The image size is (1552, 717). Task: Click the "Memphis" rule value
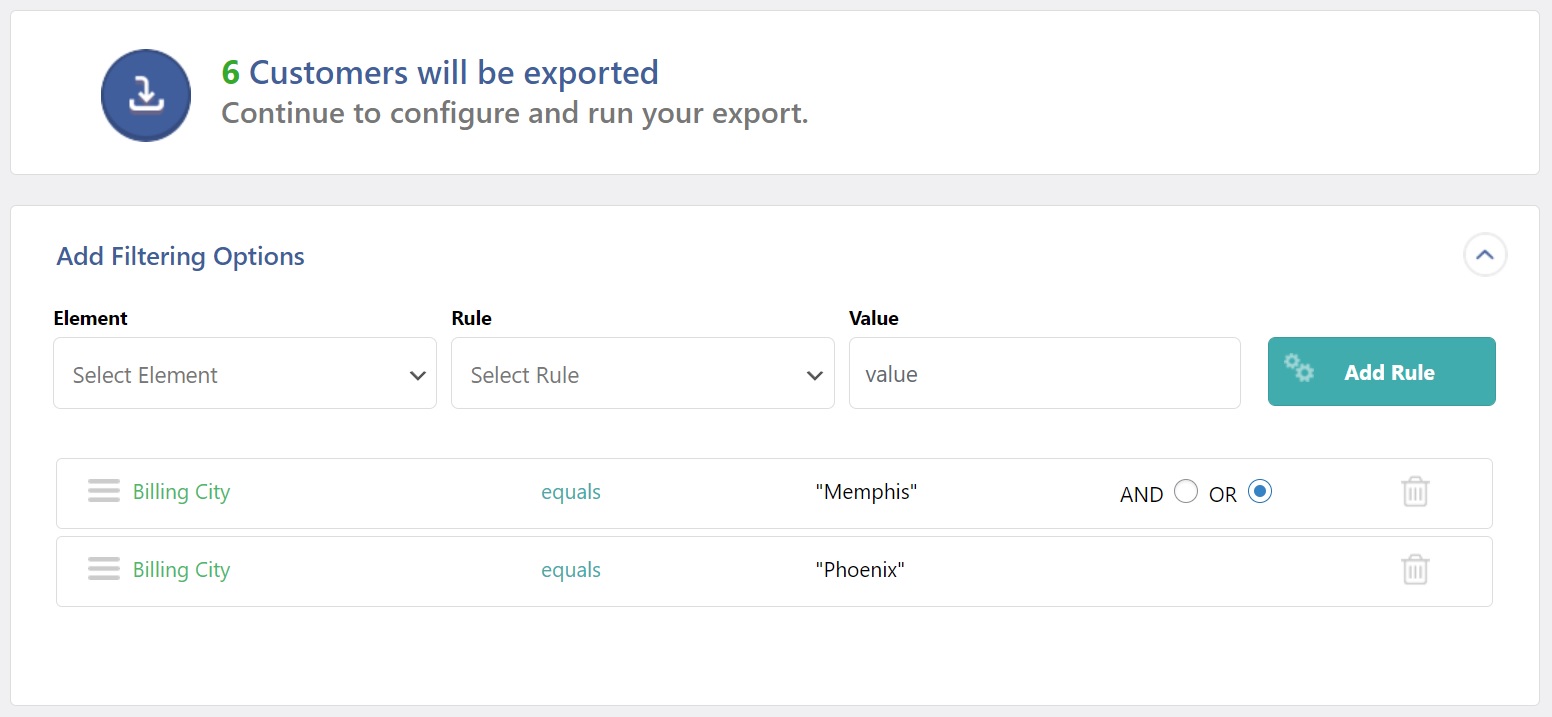866,492
